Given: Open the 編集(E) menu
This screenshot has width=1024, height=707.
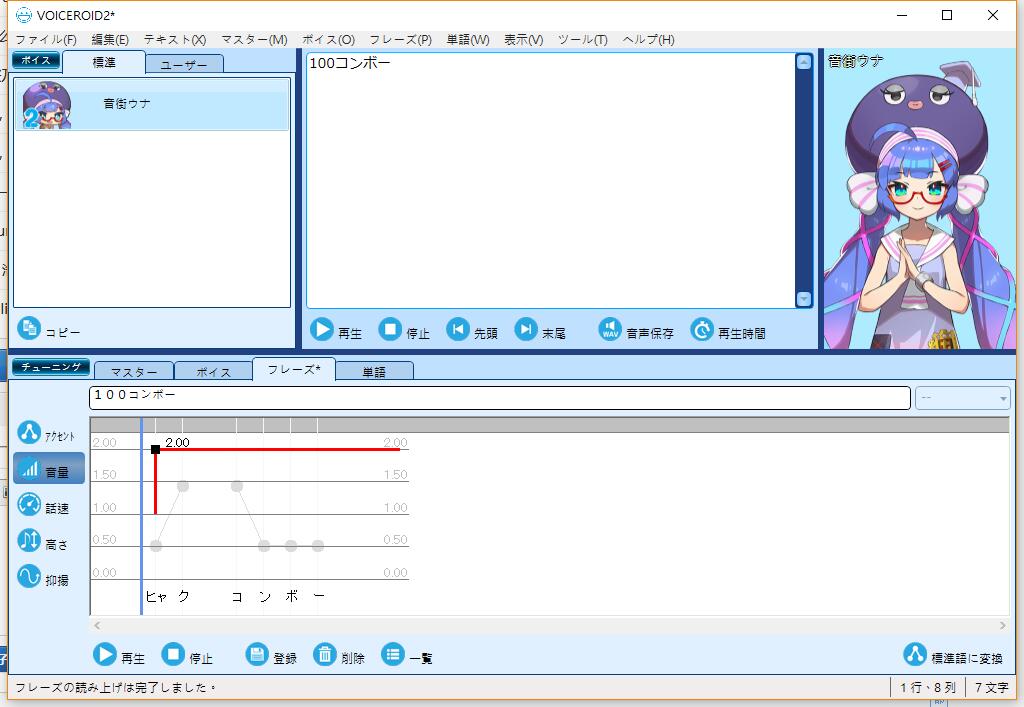Looking at the screenshot, I should 110,40.
